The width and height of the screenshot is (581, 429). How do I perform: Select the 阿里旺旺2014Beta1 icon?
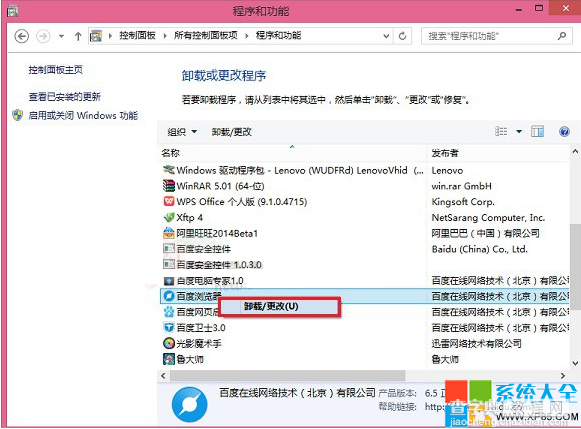[169, 233]
